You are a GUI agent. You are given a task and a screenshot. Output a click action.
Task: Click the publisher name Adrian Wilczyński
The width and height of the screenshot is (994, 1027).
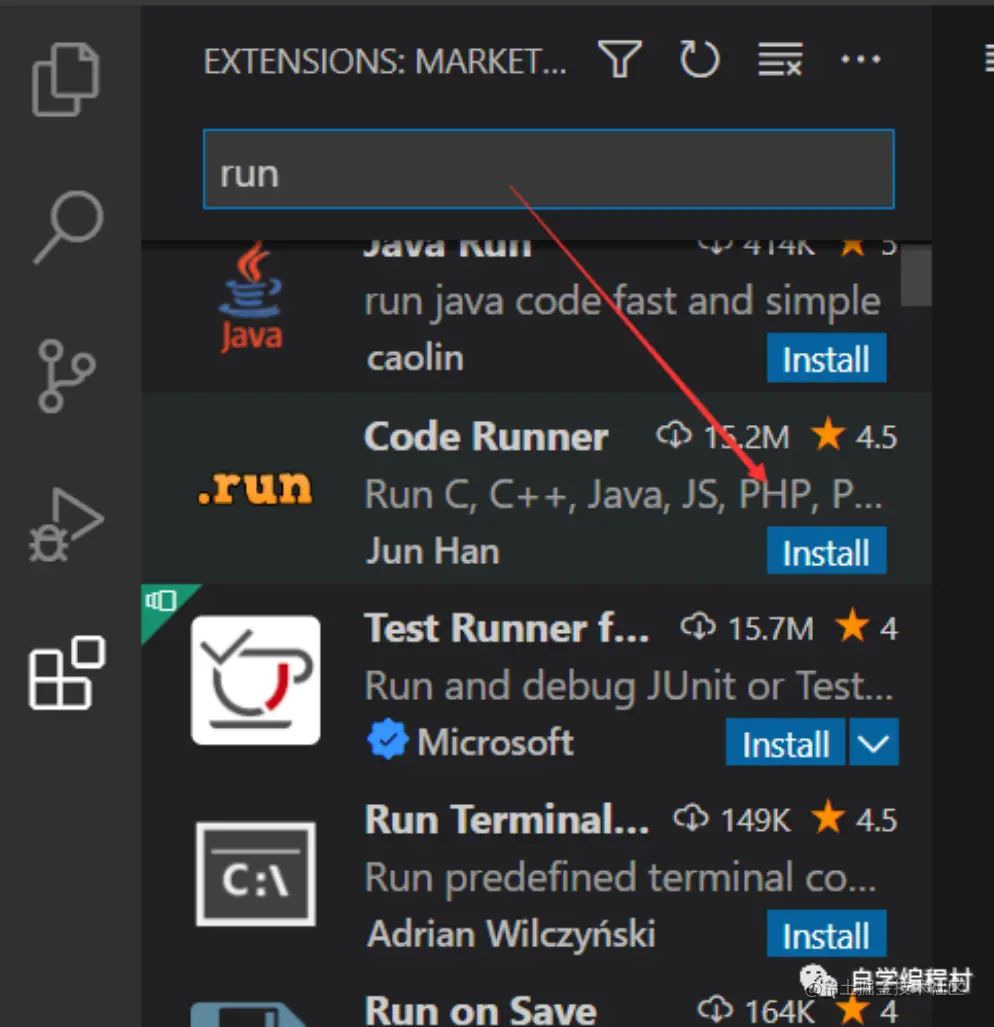pyautogui.click(x=511, y=933)
